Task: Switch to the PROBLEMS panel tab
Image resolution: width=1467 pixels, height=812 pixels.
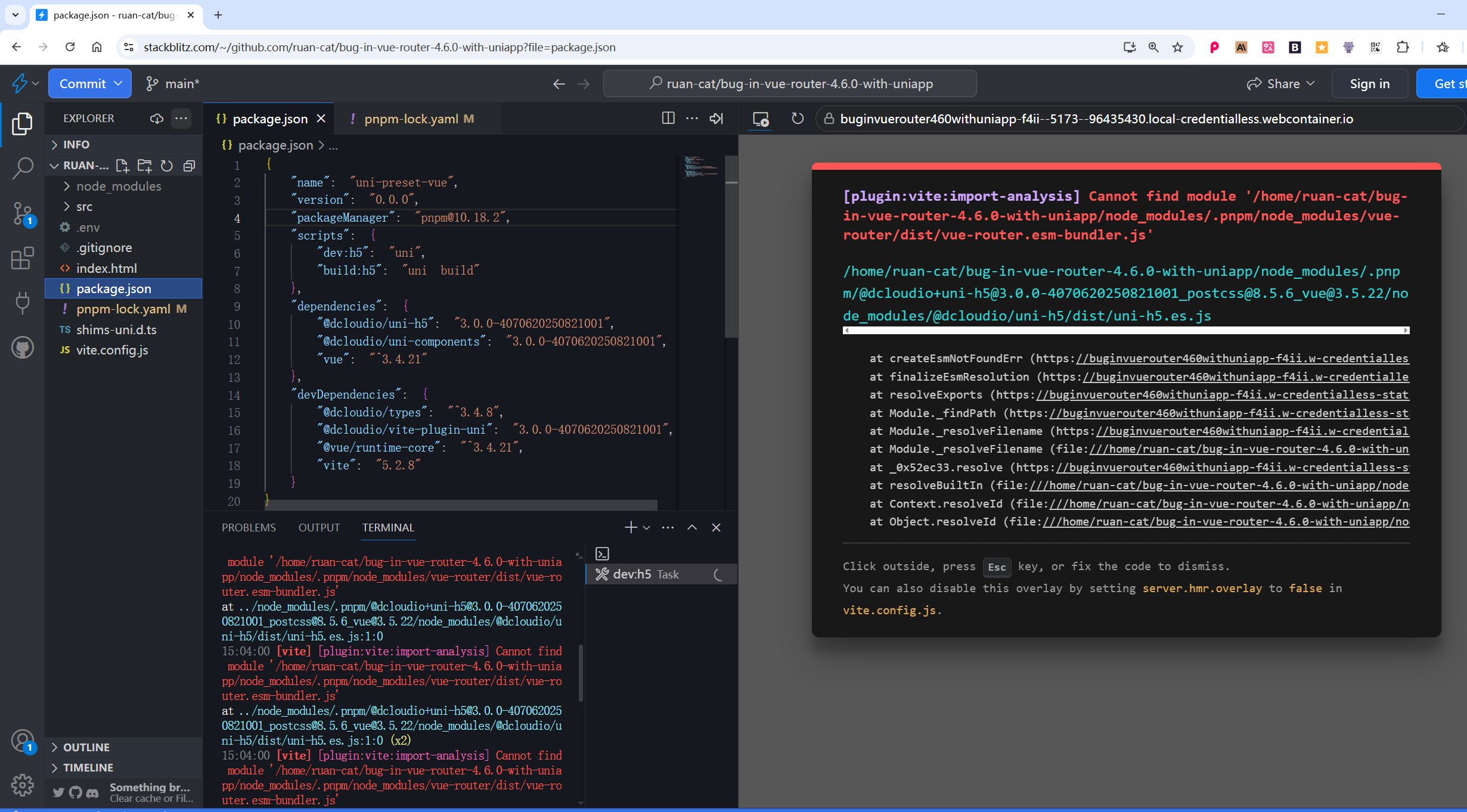Action: point(249,527)
